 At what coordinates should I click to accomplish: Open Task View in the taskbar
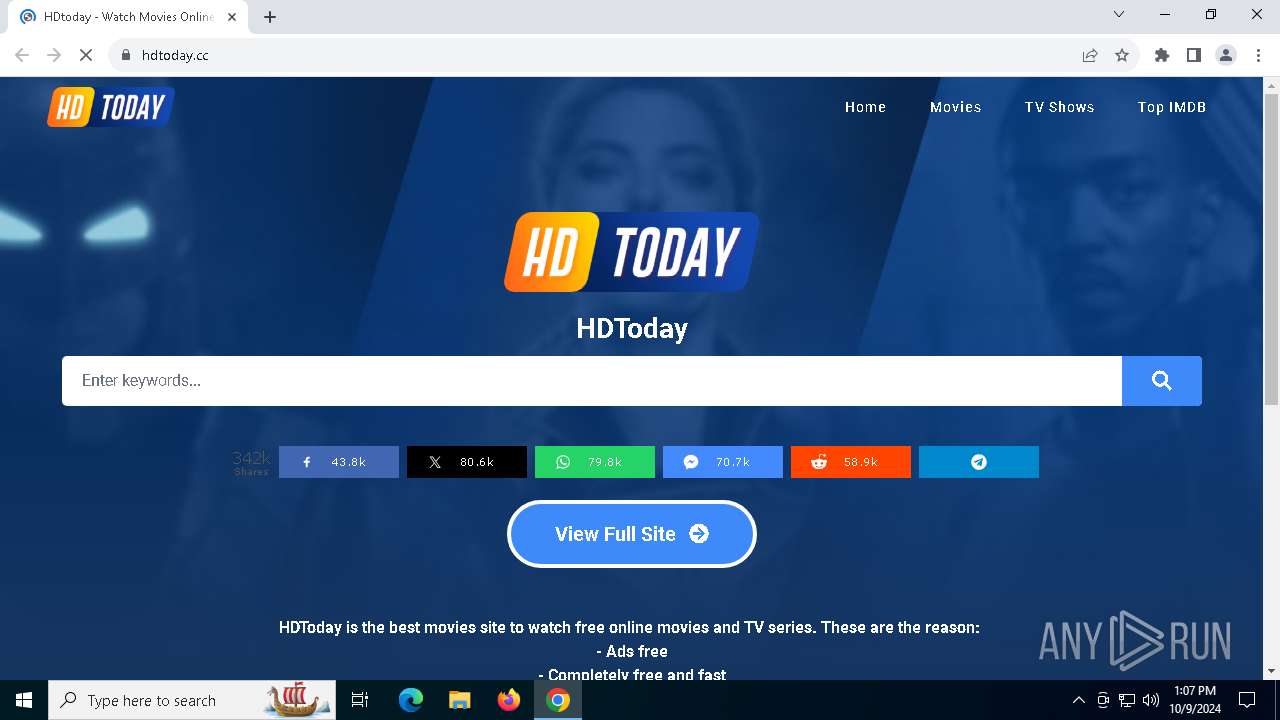[x=361, y=700]
